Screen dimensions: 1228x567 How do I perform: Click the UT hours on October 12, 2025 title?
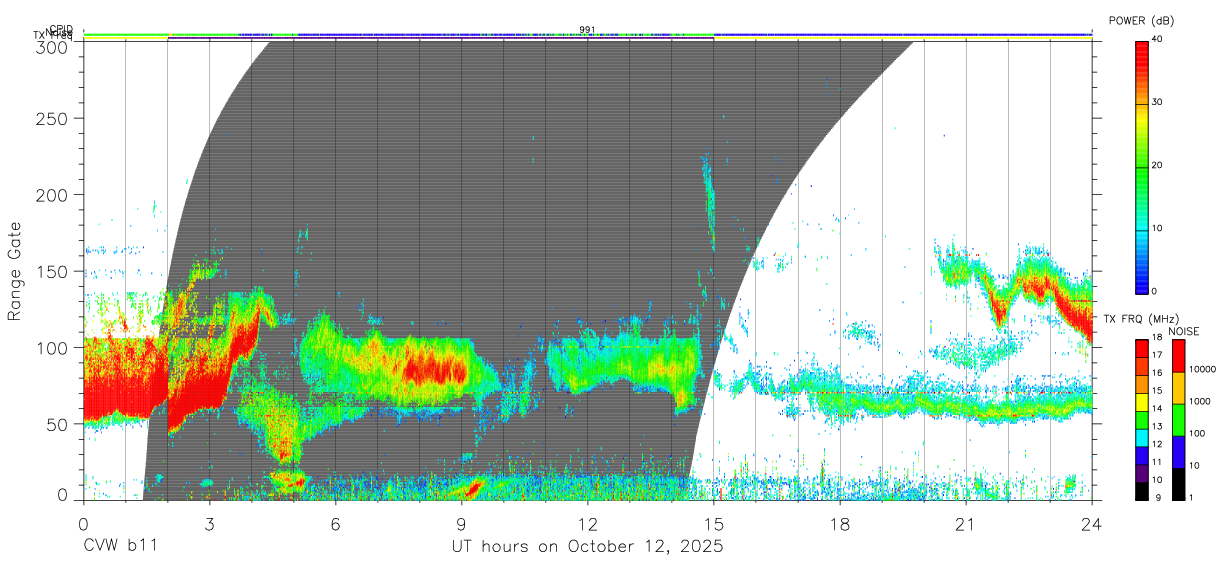coord(587,547)
